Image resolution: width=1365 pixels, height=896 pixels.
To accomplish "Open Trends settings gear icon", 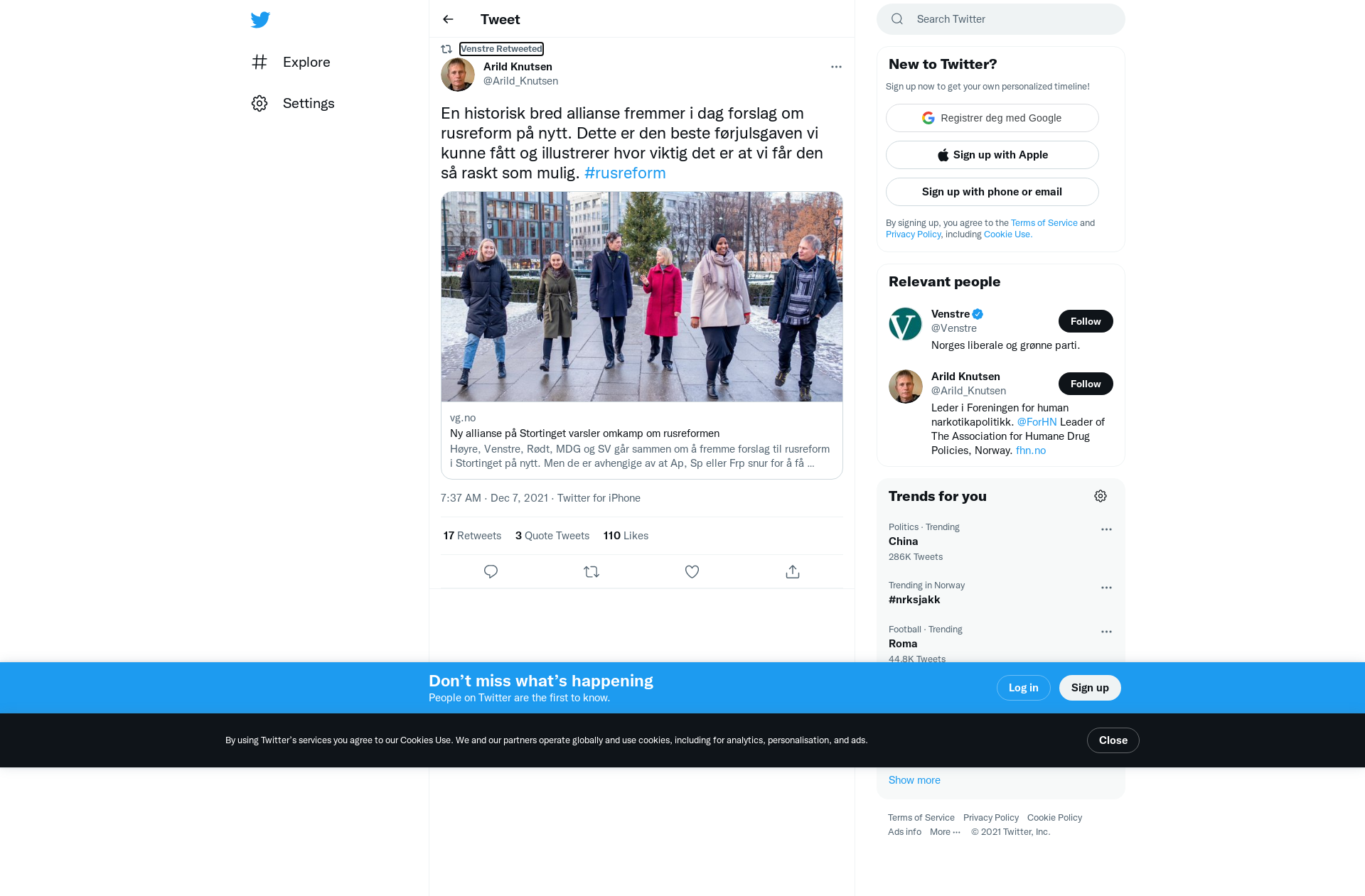I will click(x=1101, y=496).
